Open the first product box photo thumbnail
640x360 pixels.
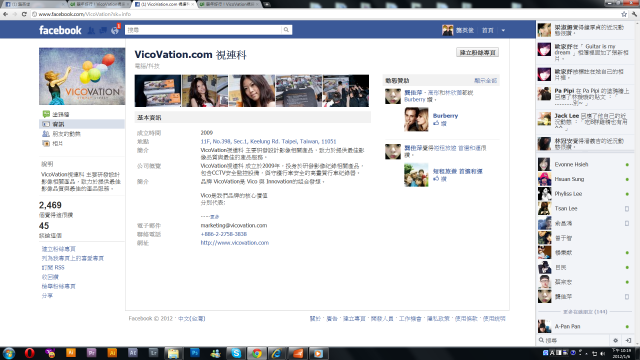click(x=158, y=91)
